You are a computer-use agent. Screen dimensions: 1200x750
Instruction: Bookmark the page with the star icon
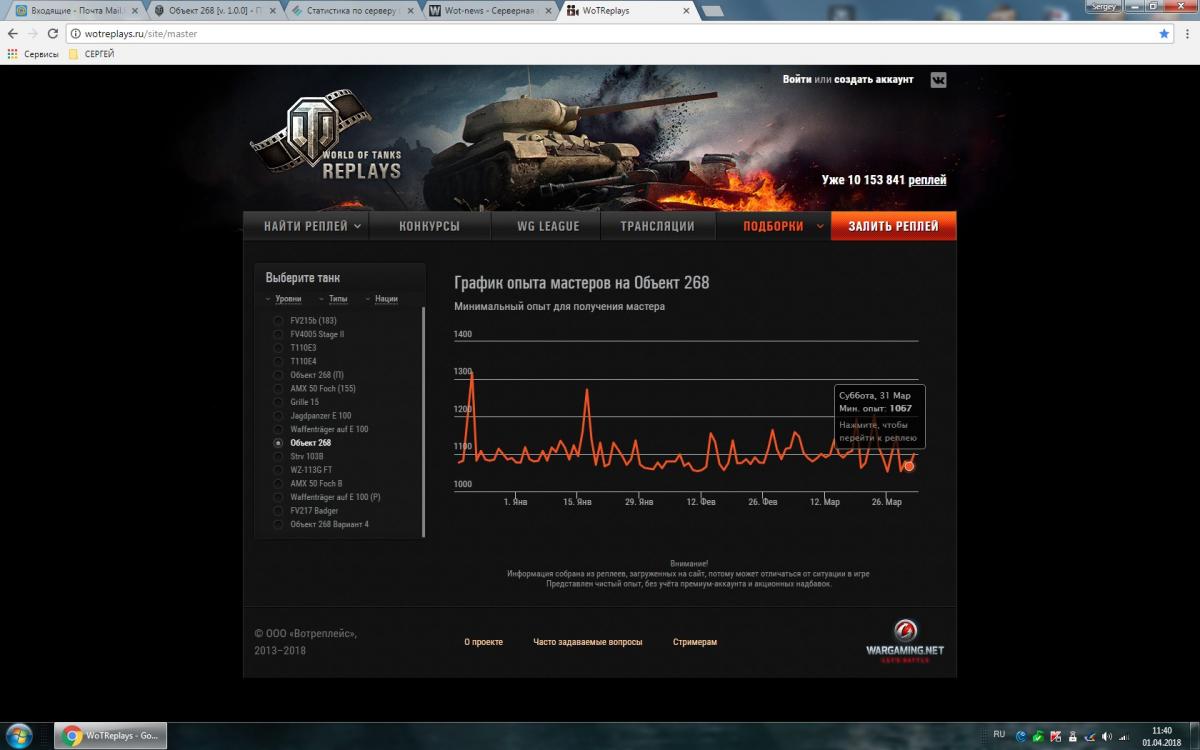tap(1164, 33)
